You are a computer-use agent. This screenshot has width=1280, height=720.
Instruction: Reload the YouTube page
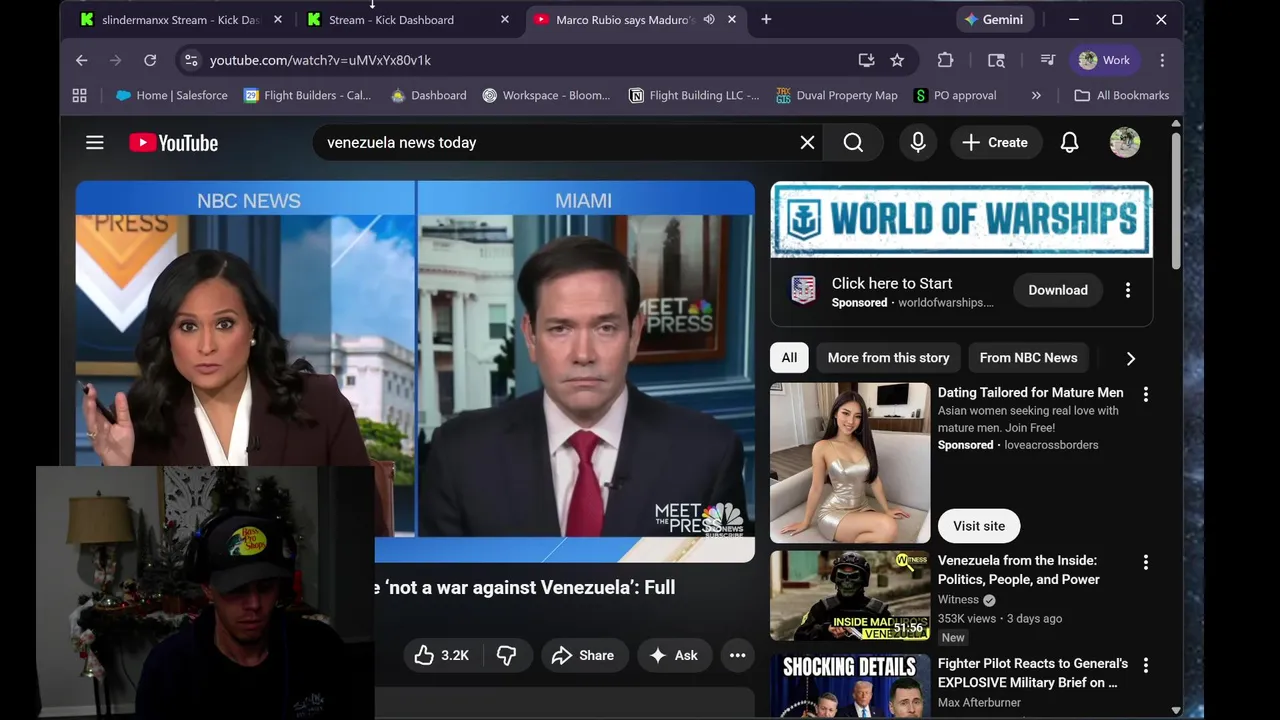(x=150, y=60)
